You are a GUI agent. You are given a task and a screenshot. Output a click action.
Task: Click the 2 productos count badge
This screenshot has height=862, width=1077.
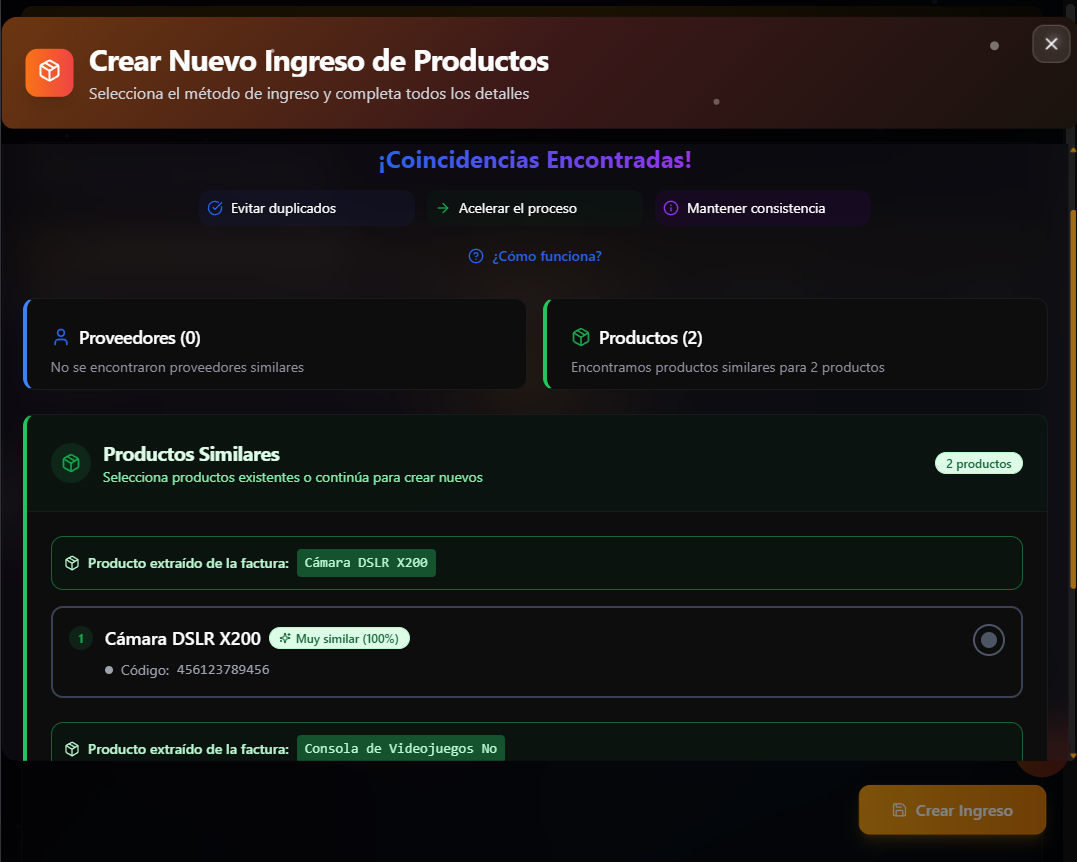(x=978, y=463)
